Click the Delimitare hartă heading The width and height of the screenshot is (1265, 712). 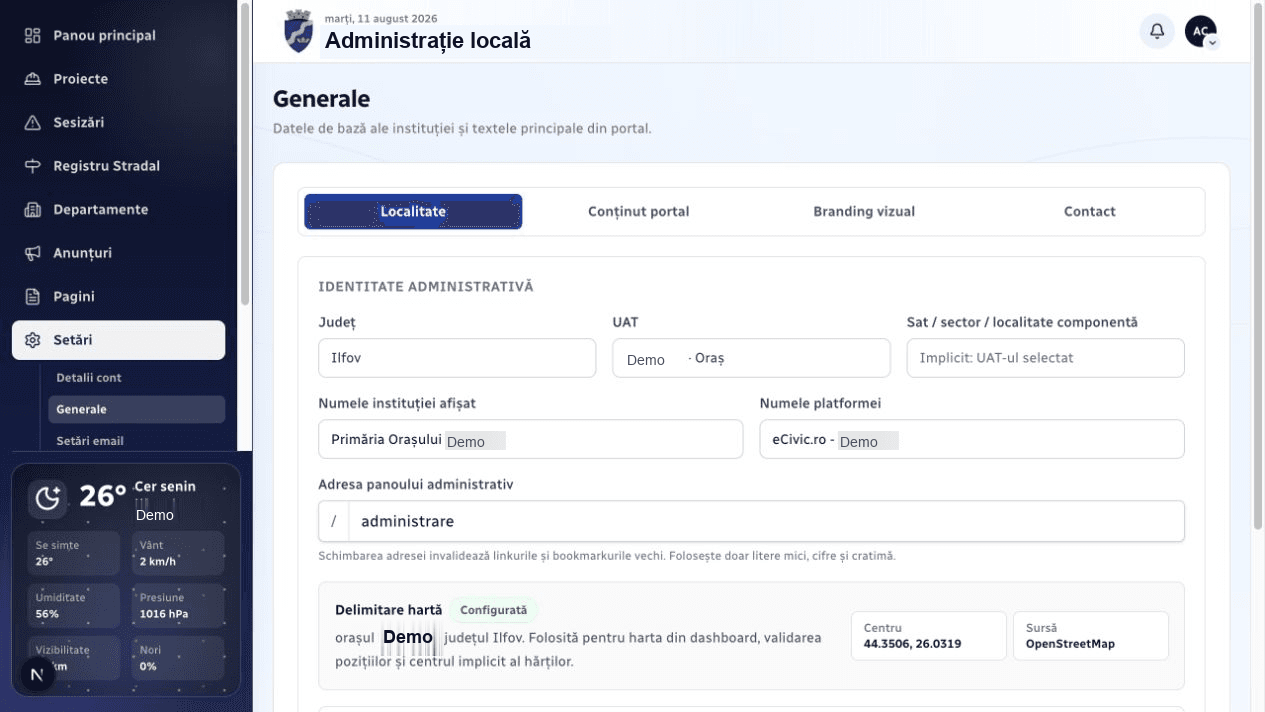tap(388, 610)
